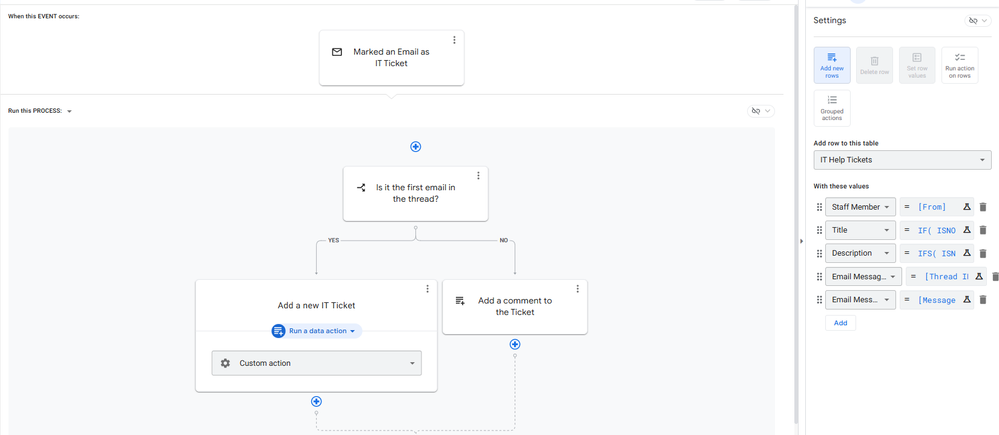Add a step below Add a new IT Ticket
999x435 pixels.
[x=317, y=401]
